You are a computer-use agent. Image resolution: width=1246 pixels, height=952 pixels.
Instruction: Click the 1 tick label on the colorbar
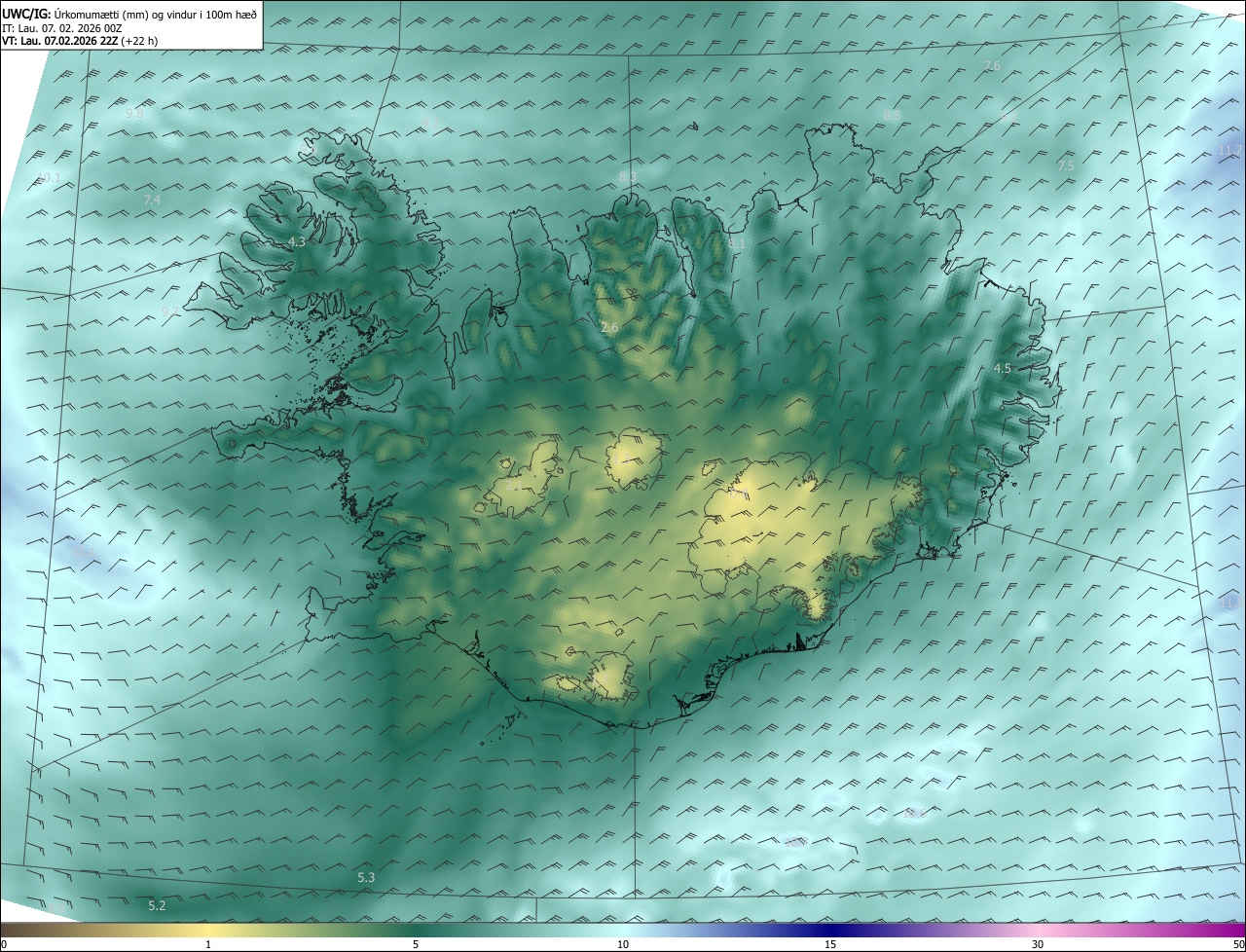point(208,944)
